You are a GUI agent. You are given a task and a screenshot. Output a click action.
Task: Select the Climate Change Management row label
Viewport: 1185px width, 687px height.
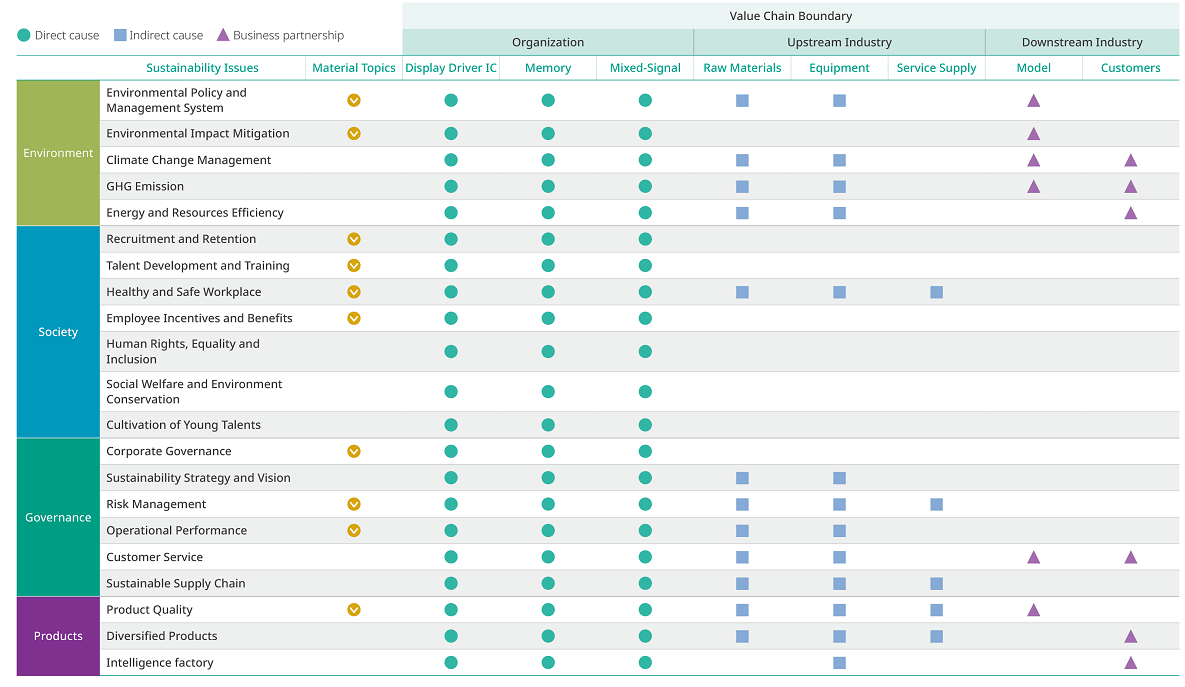(x=189, y=160)
